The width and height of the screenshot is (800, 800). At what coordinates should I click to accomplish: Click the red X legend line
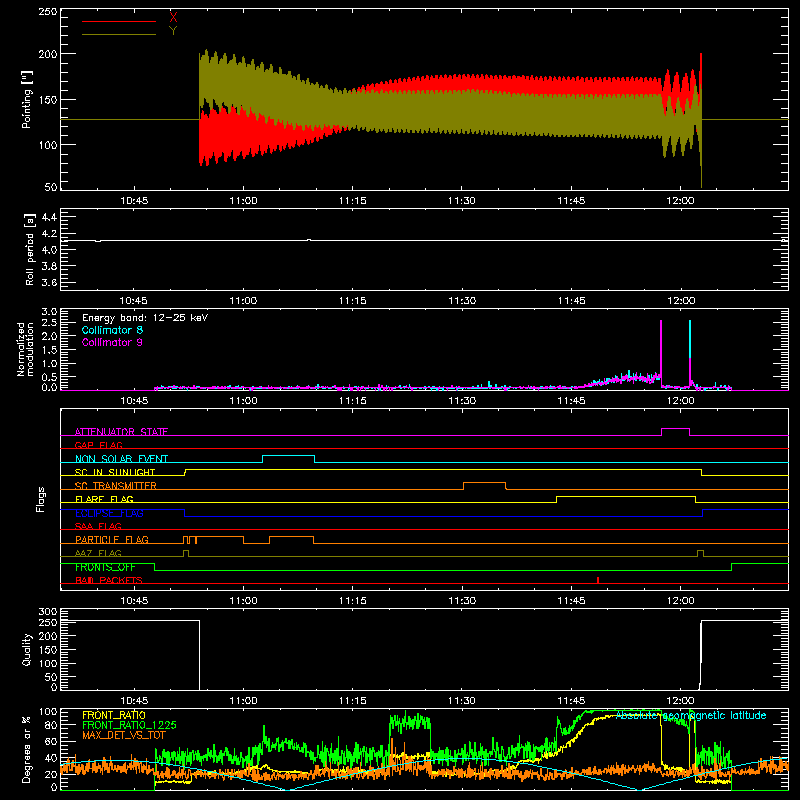(x=119, y=21)
